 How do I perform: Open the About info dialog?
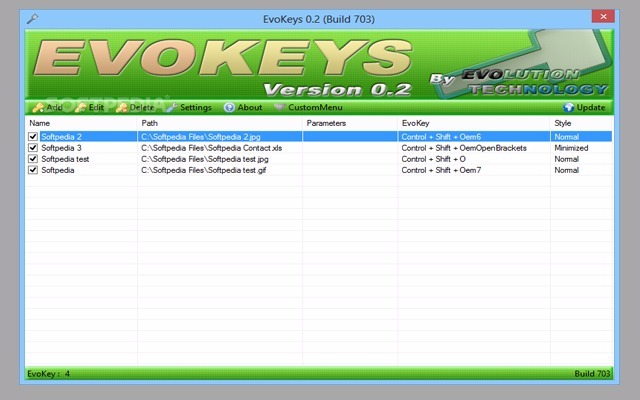(x=243, y=107)
